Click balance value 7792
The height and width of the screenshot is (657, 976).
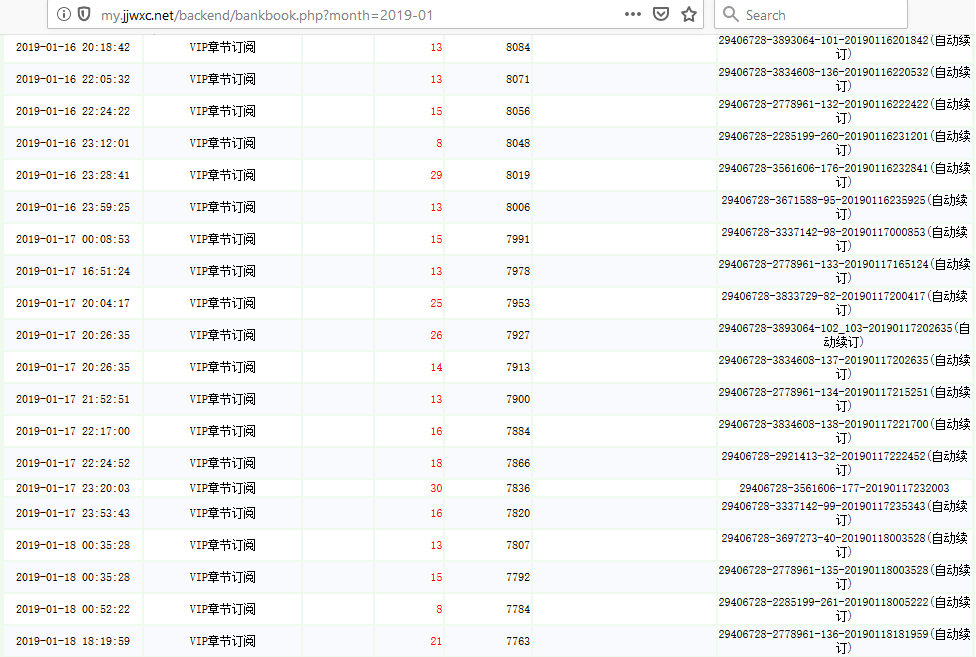[518, 577]
